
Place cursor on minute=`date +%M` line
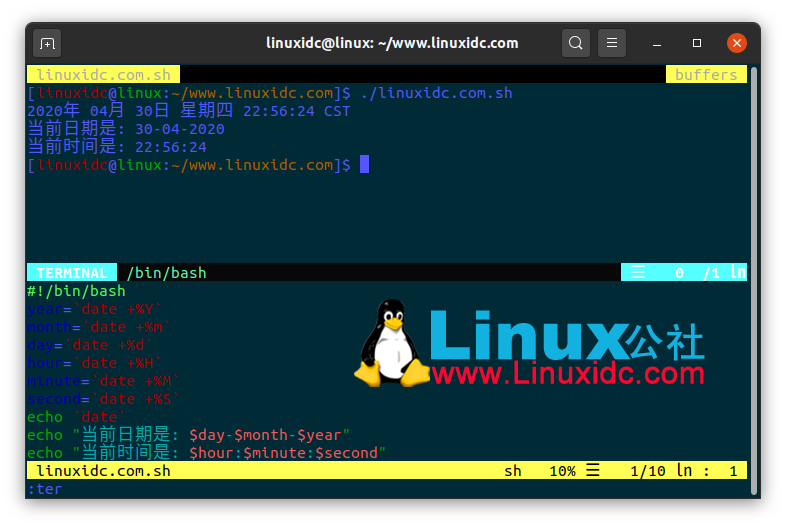103,381
